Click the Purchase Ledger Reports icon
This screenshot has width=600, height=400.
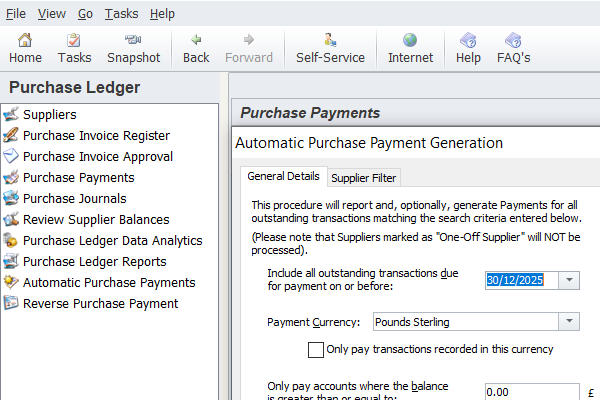coord(11,261)
